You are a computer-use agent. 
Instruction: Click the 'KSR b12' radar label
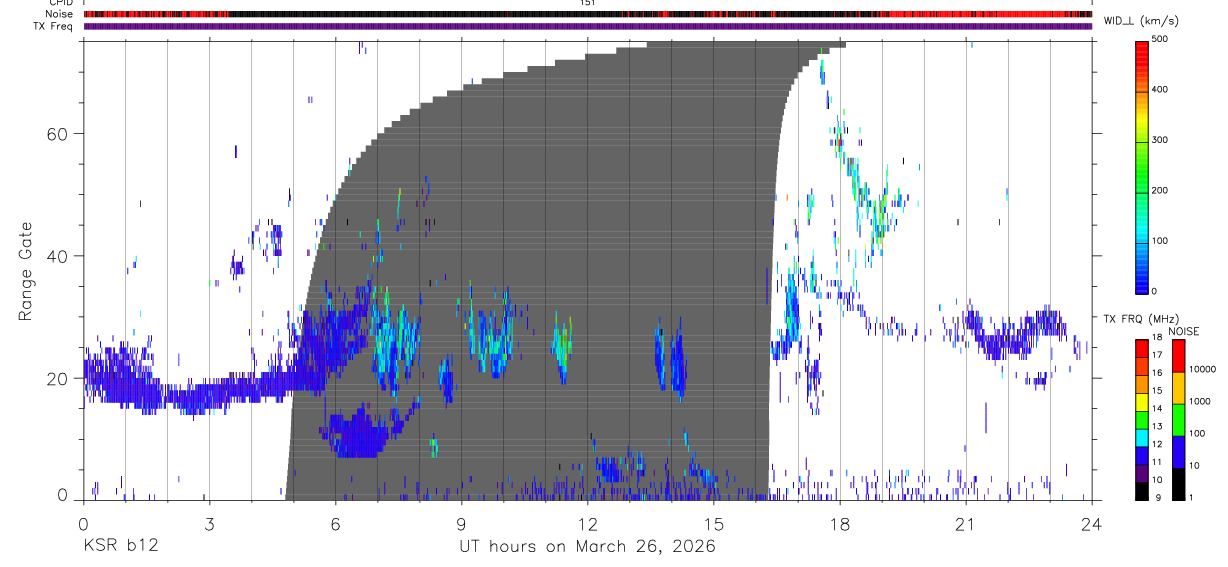(120, 547)
